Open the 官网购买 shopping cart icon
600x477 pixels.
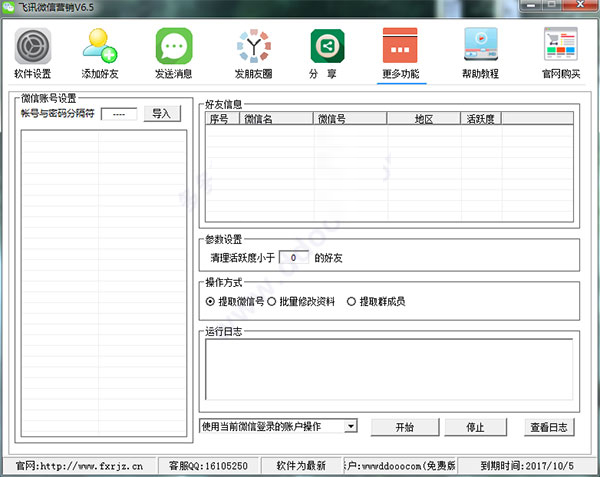tap(561, 44)
